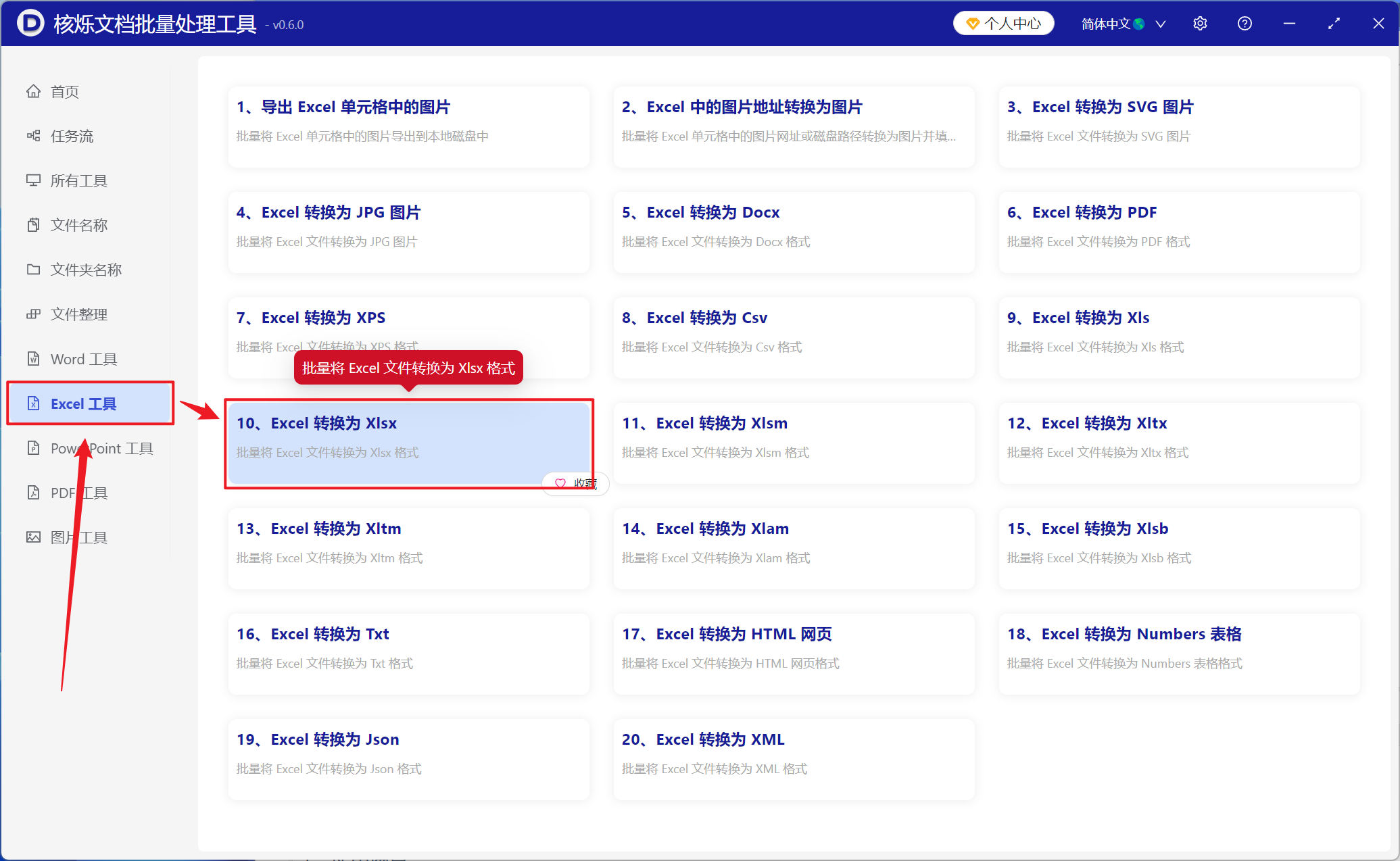The width and height of the screenshot is (1400, 861).
Task: Open Excel 转换为 Json tool card
Action: [x=408, y=760]
